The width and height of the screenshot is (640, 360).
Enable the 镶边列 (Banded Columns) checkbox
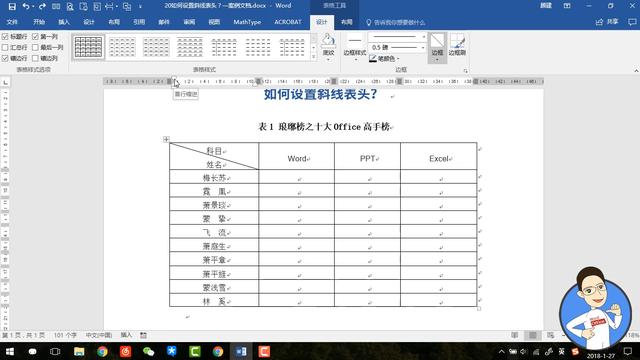(x=36, y=58)
